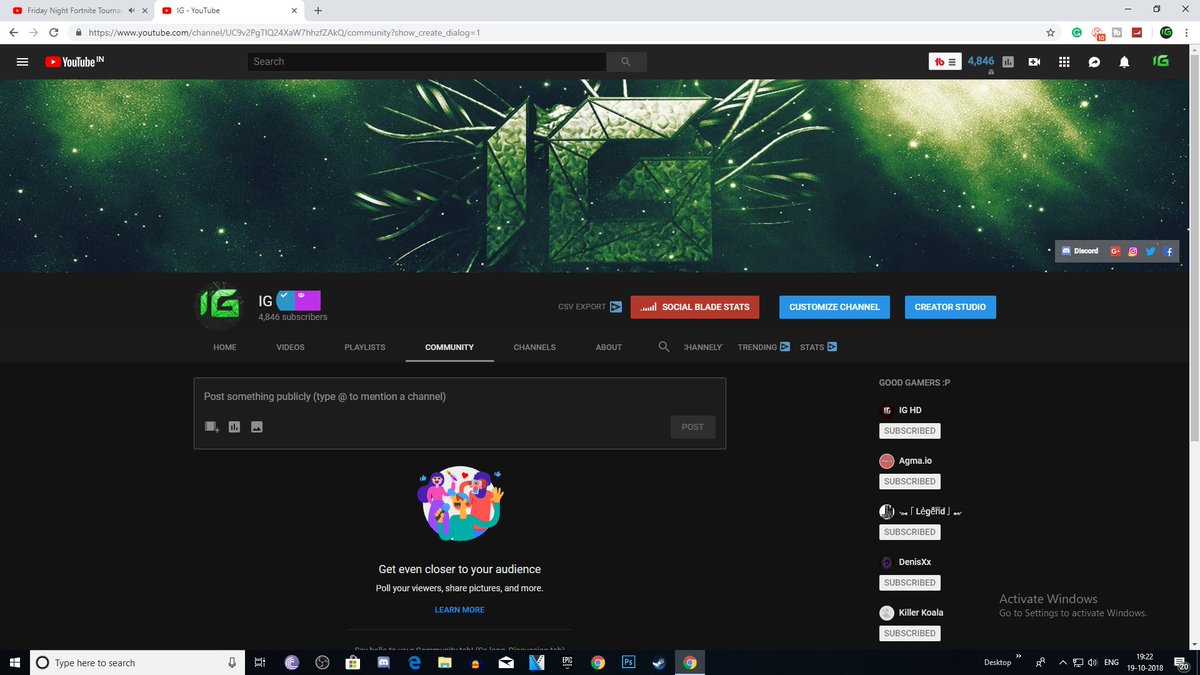Click CSV Export
The width and height of the screenshot is (1200, 675).
590,307
